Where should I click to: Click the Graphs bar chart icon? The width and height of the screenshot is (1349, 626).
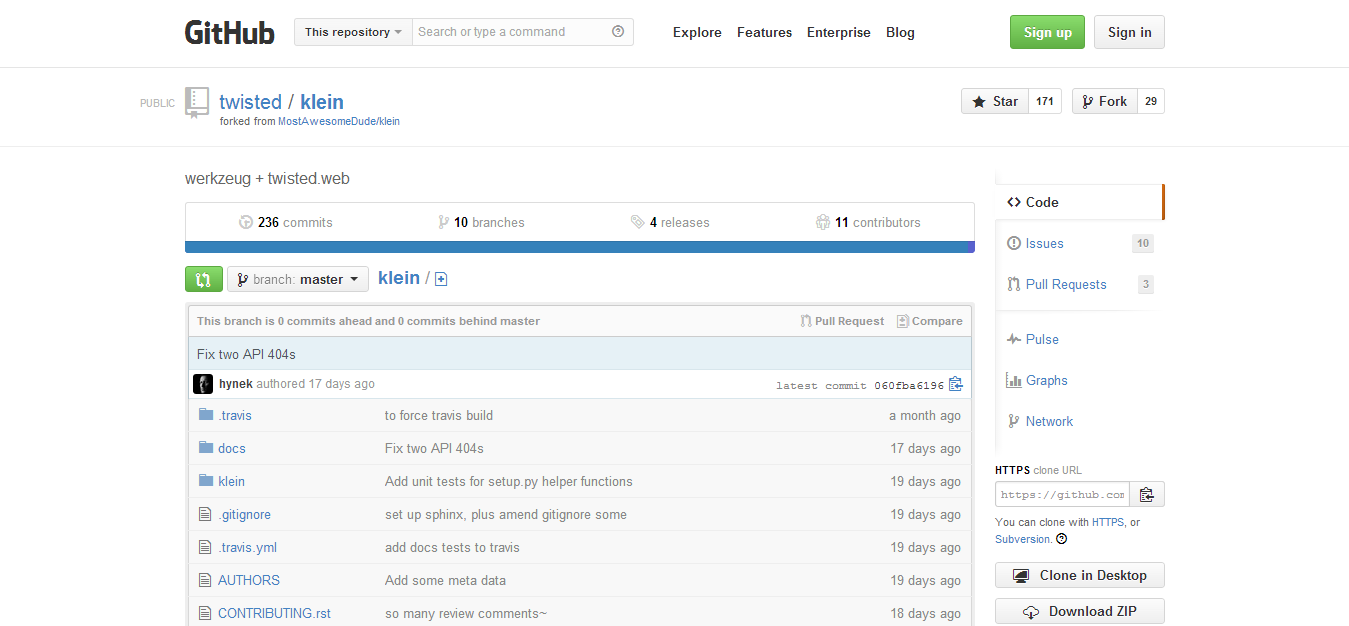coord(1014,380)
